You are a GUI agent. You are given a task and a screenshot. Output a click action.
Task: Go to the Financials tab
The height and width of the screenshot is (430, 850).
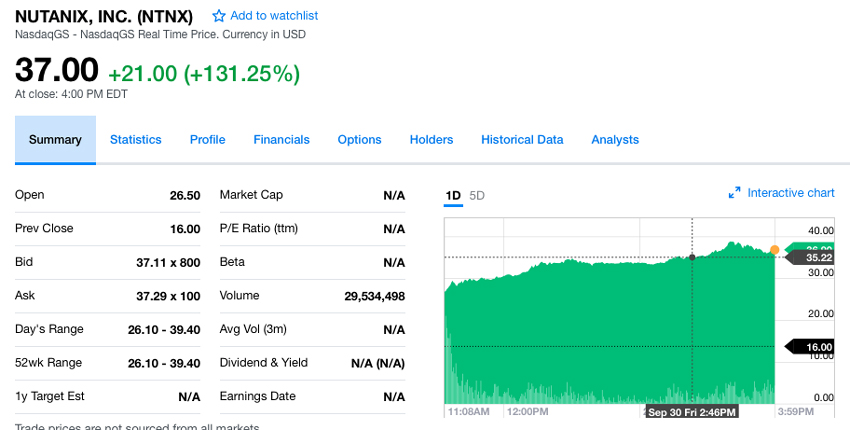tap(281, 139)
